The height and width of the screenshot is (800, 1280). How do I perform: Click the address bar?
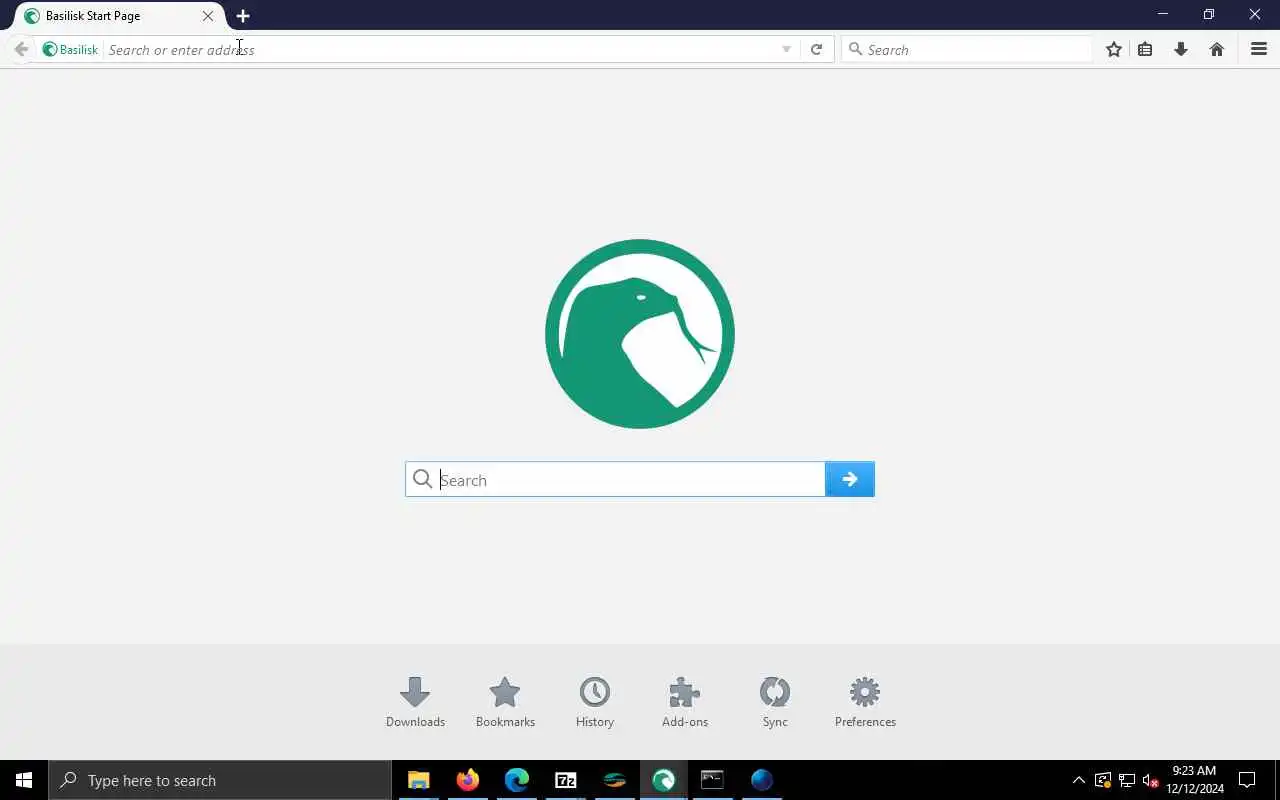click(x=440, y=49)
